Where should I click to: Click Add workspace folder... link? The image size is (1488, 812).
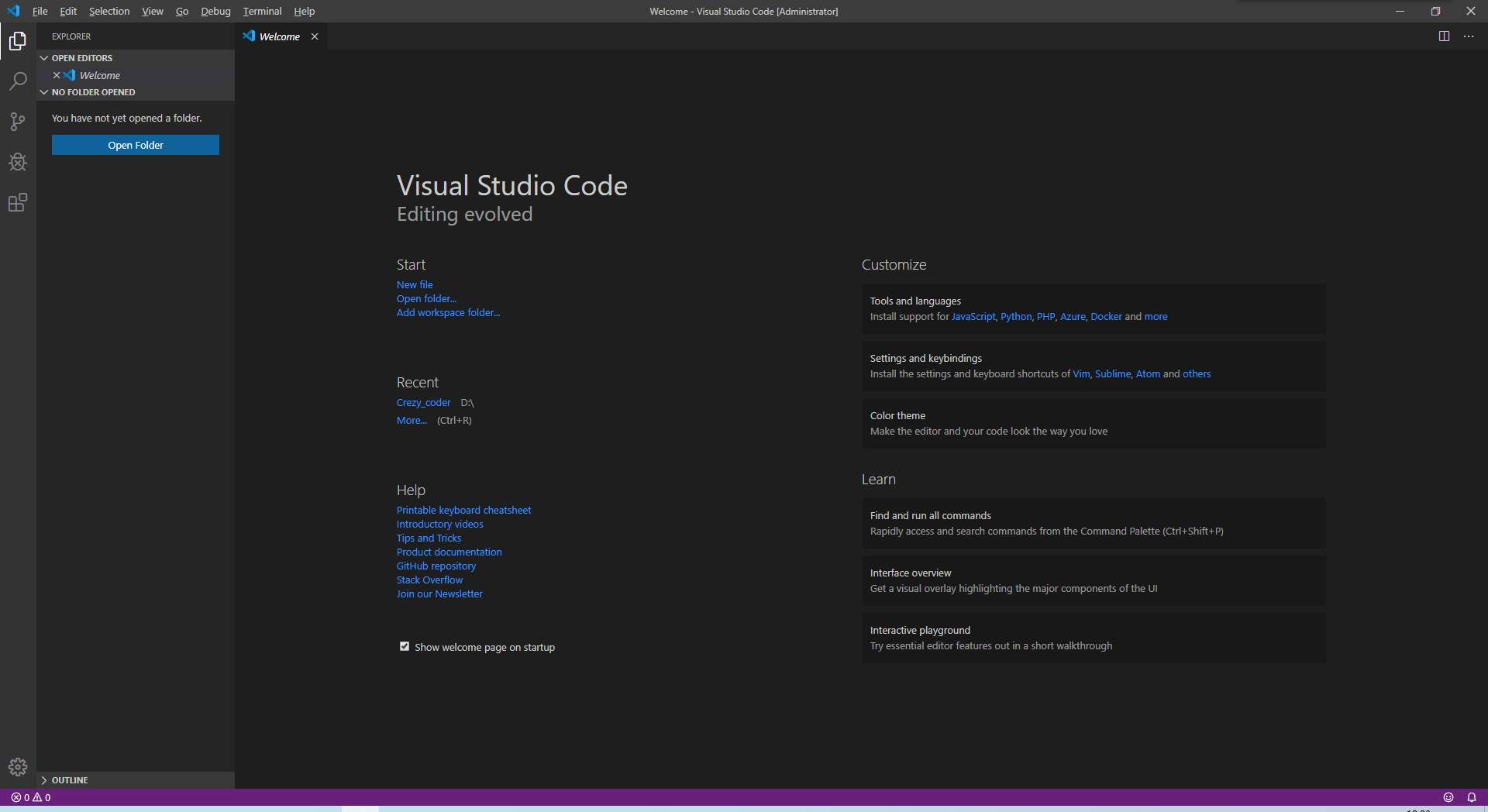(x=448, y=312)
